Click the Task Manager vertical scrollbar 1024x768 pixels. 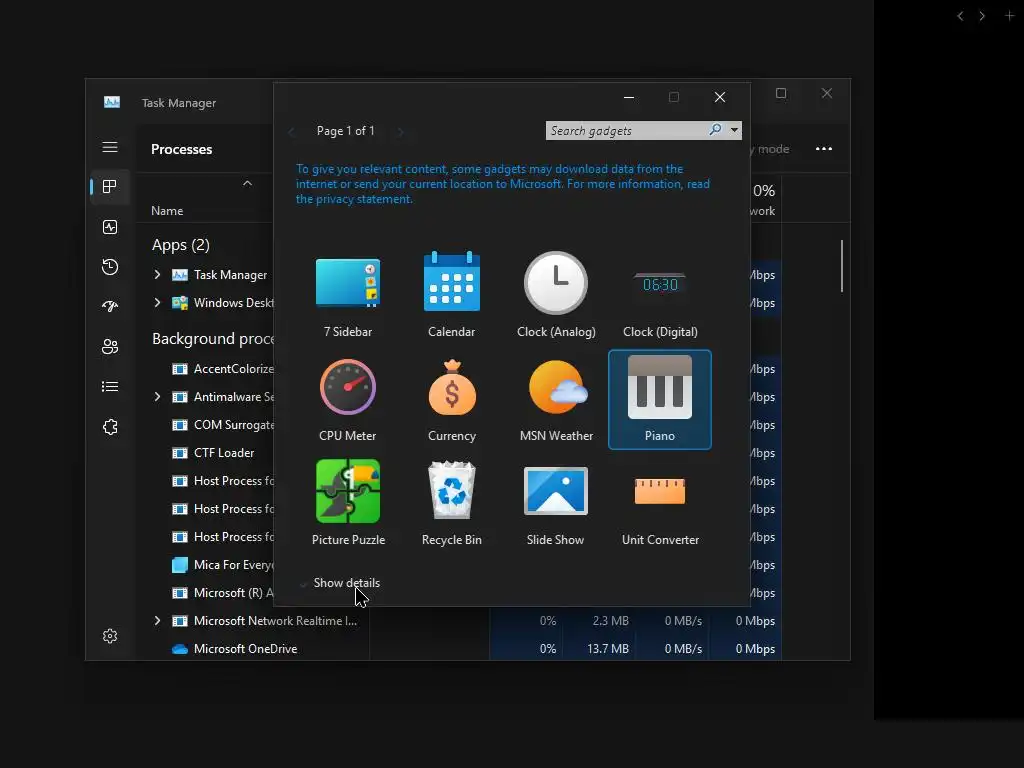[842, 266]
